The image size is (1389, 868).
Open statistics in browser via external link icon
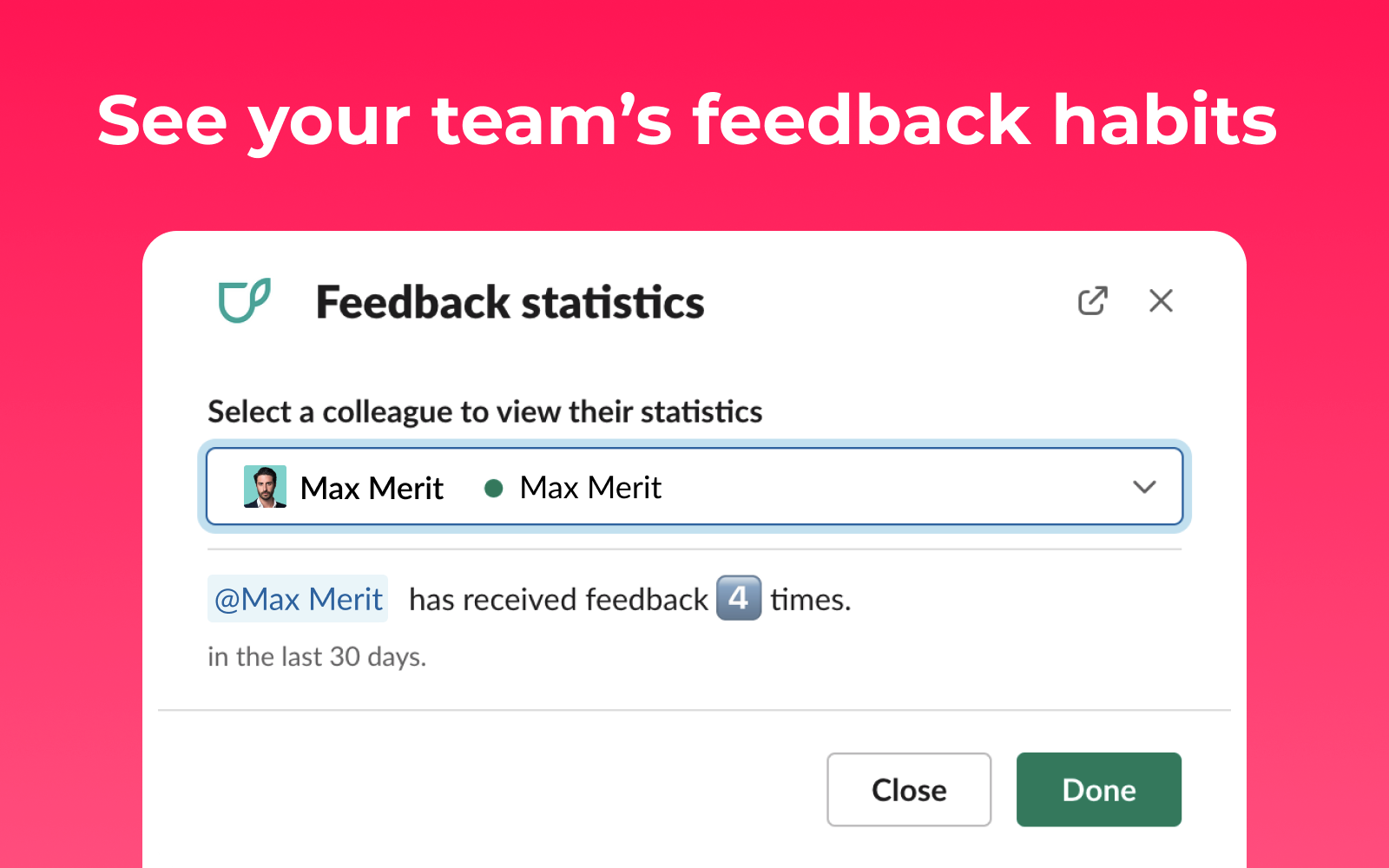coord(1093,300)
